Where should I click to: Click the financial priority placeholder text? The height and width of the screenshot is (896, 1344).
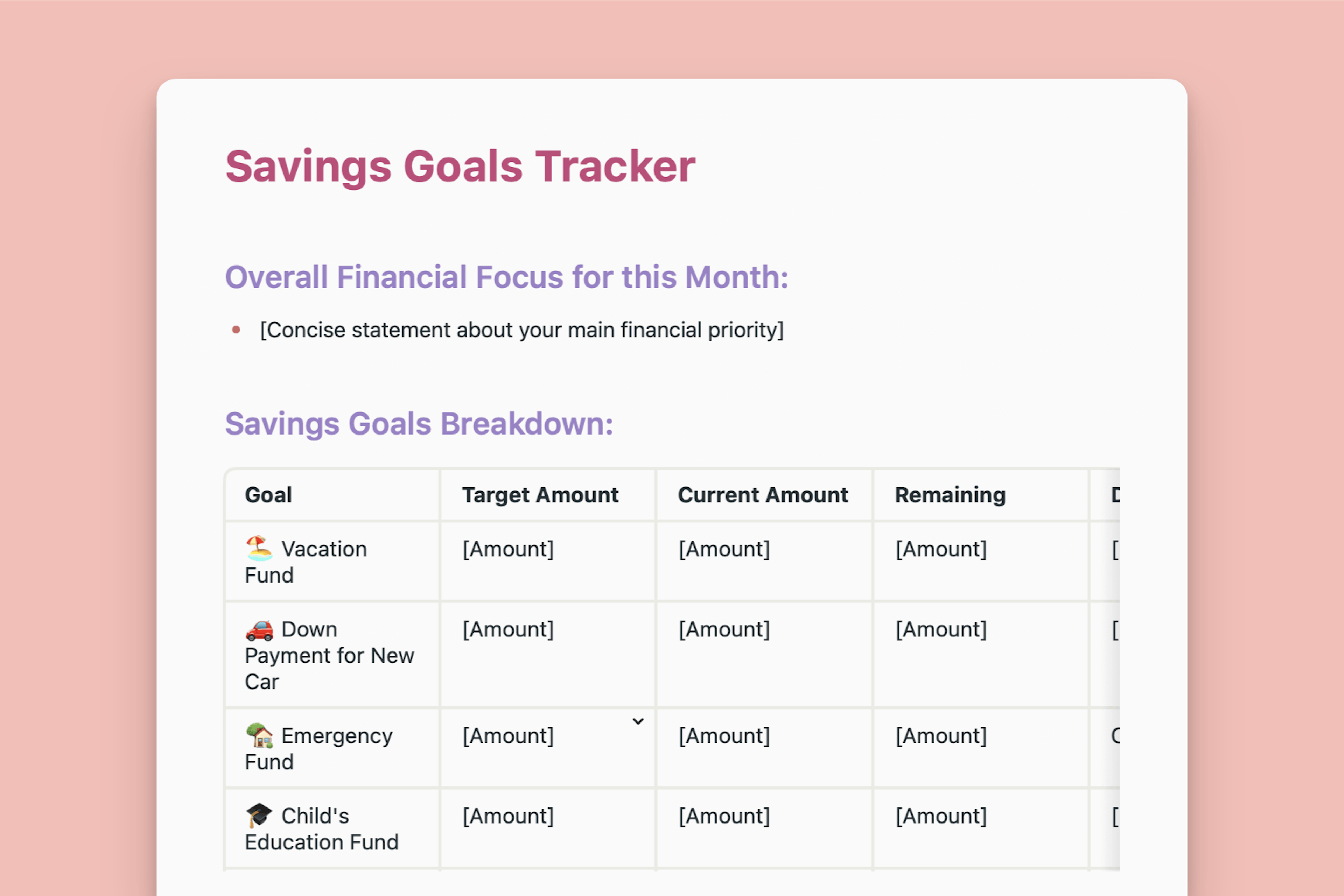pos(524,329)
